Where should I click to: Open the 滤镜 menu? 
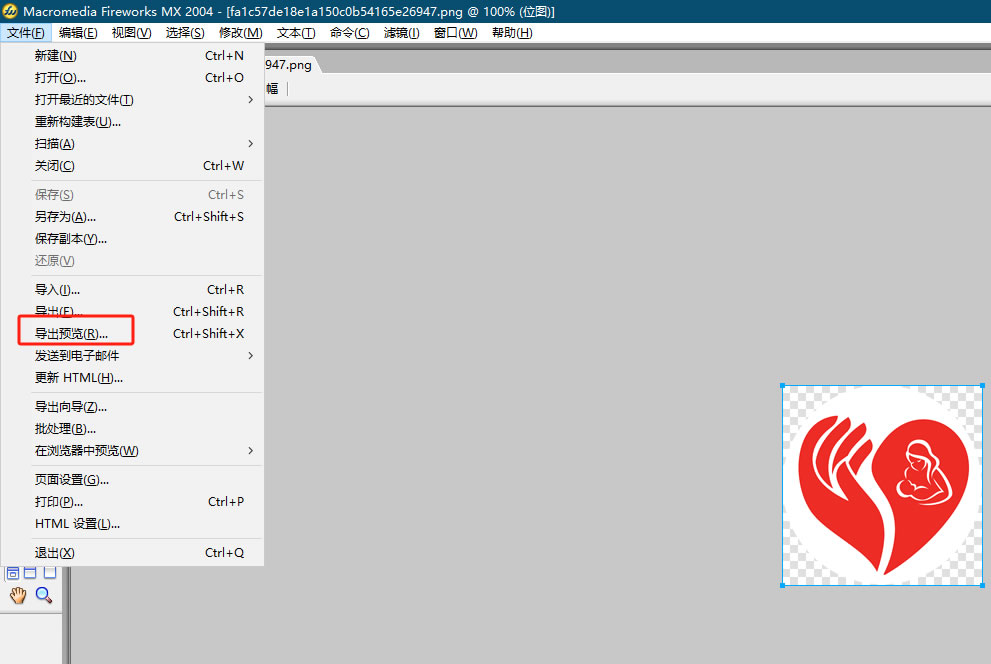[402, 33]
